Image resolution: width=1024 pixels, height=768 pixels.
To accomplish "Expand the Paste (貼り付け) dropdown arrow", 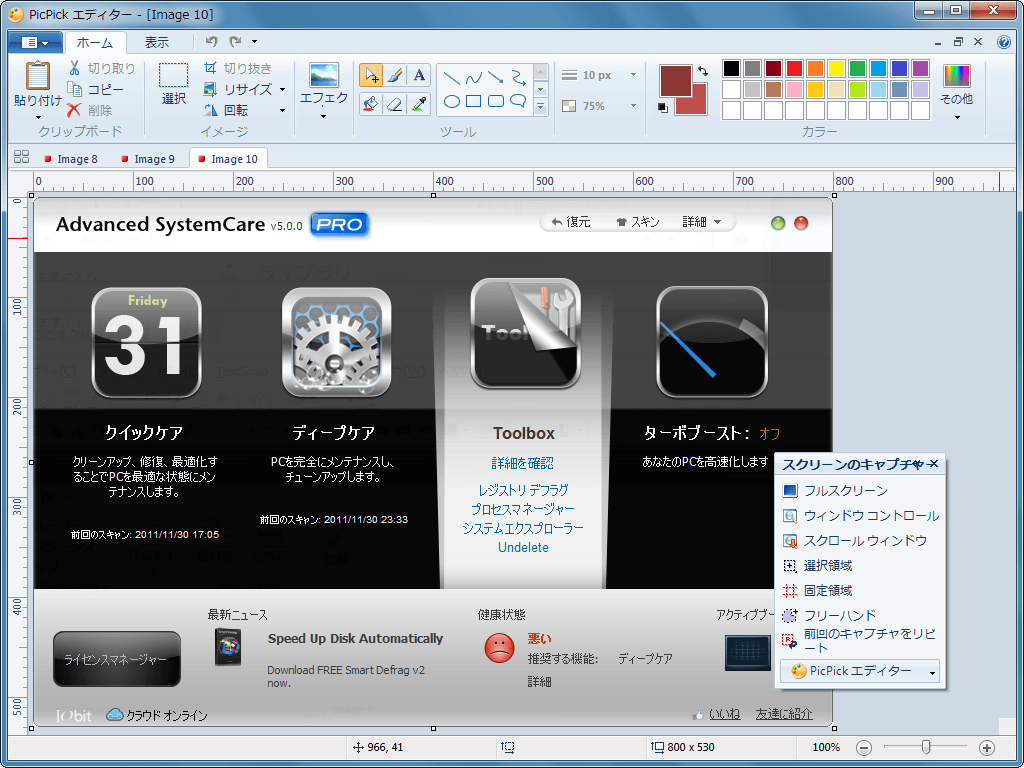I will (x=37, y=118).
